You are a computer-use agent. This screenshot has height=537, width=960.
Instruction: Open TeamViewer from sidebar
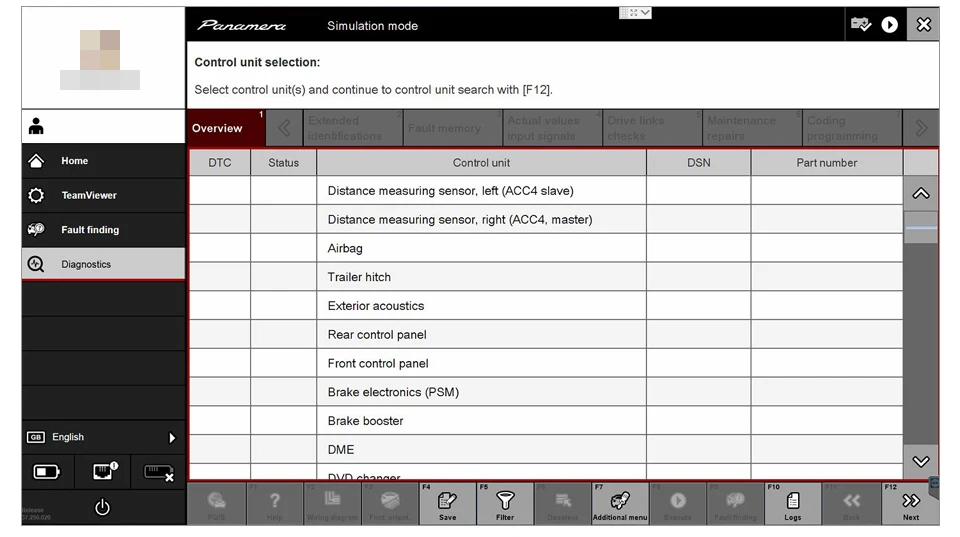click(103, 195)
